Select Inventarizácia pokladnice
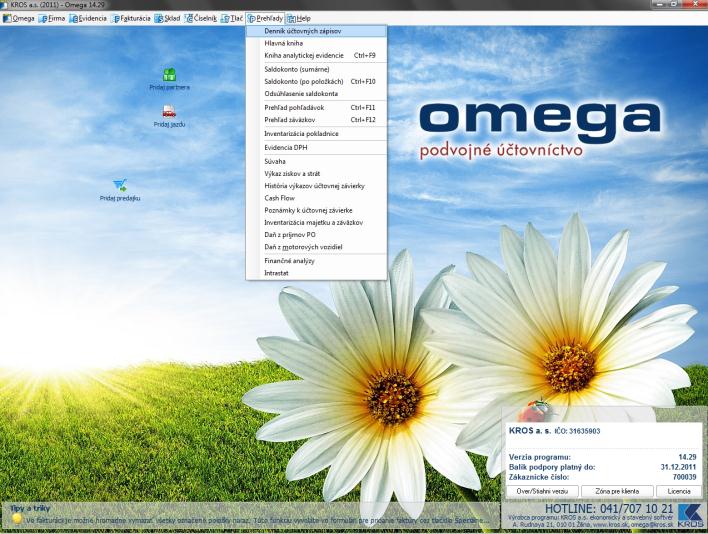This screenshot has width=708, height=534. pos(316,134)
